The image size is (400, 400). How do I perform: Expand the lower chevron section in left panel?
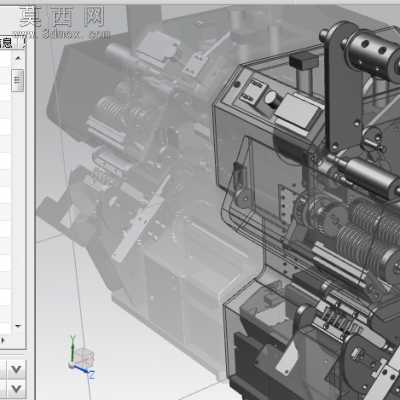click(16, 389)
